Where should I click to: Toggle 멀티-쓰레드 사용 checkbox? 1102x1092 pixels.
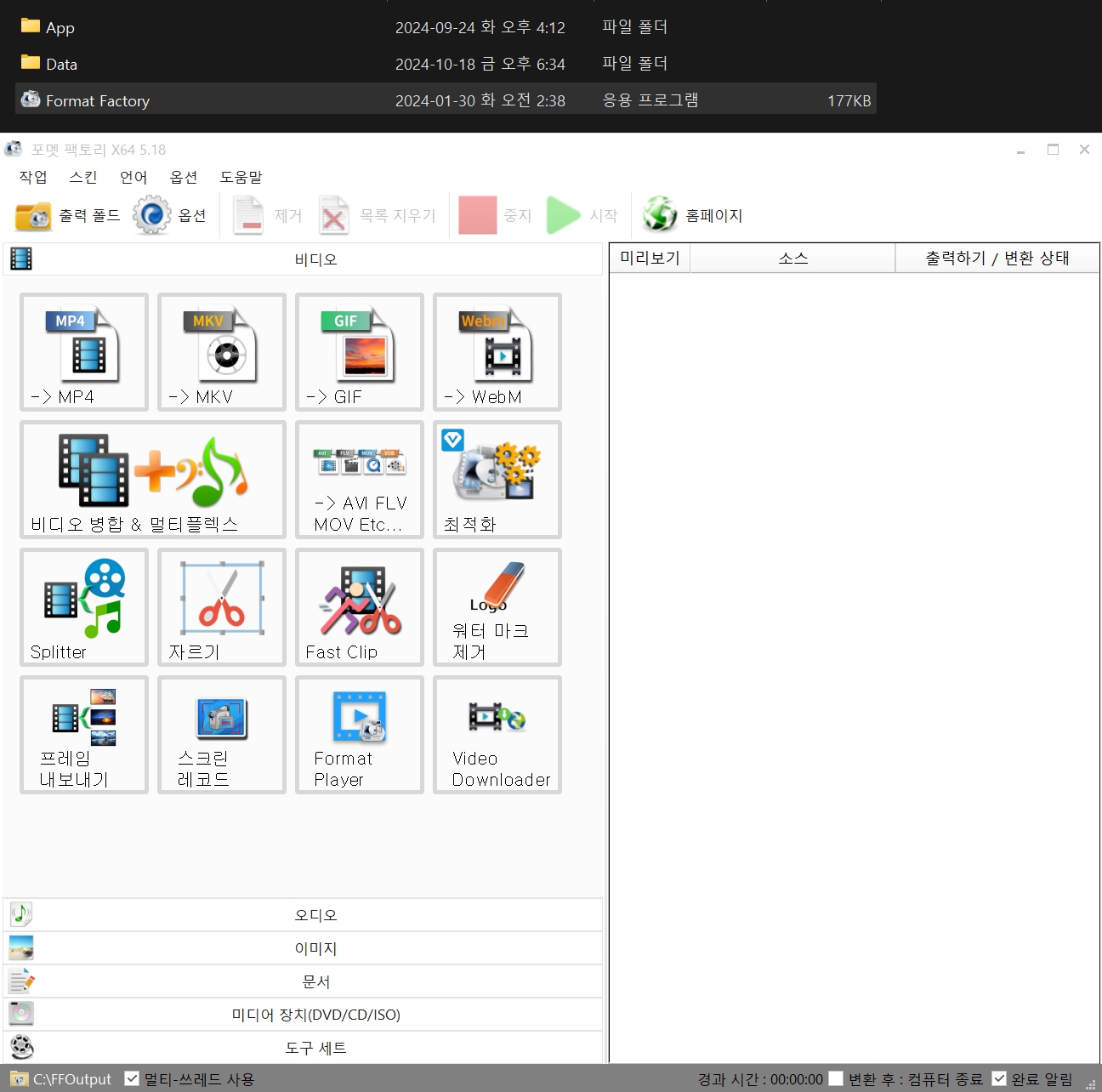coord(132,1078)
